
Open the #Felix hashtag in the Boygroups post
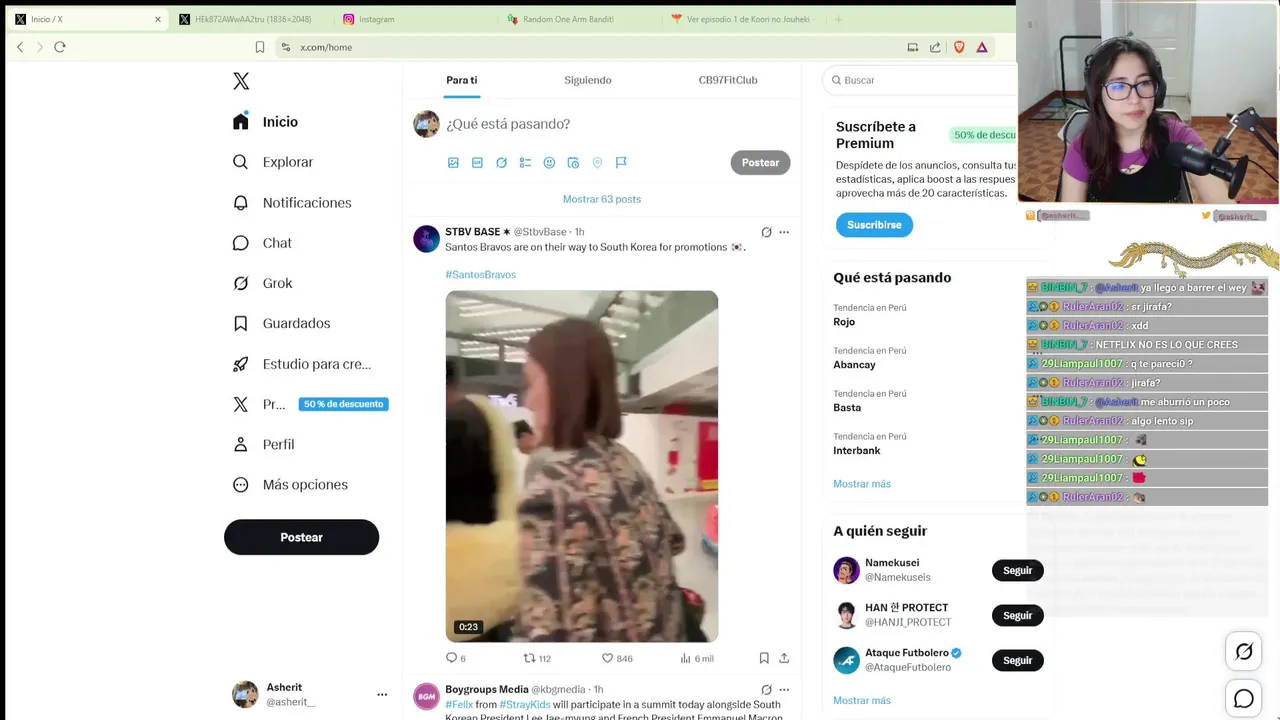tap(459, 704)
